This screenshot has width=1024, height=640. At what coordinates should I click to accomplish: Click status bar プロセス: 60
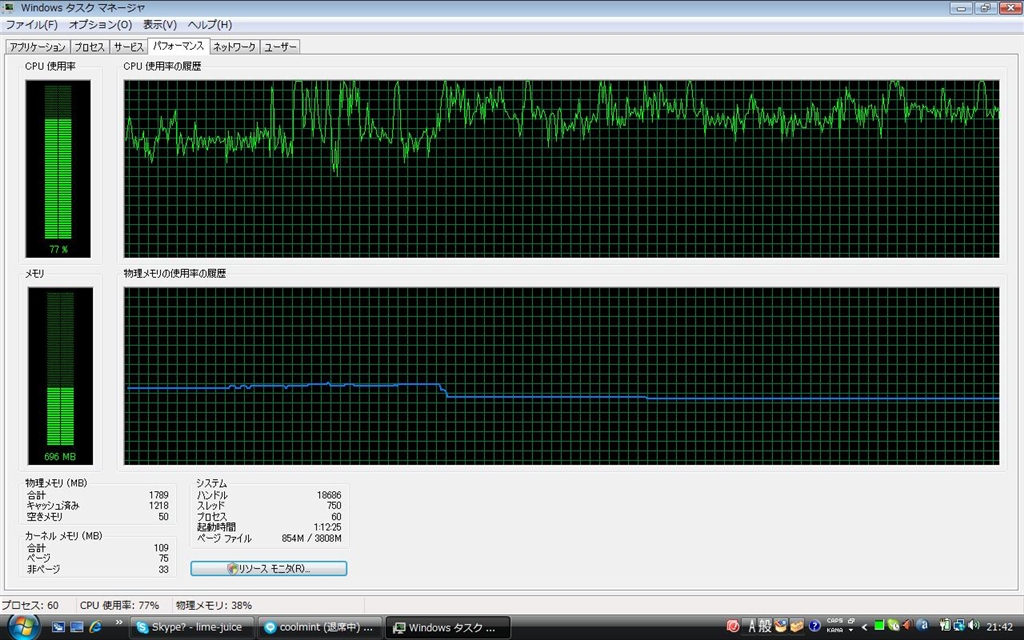30,605
